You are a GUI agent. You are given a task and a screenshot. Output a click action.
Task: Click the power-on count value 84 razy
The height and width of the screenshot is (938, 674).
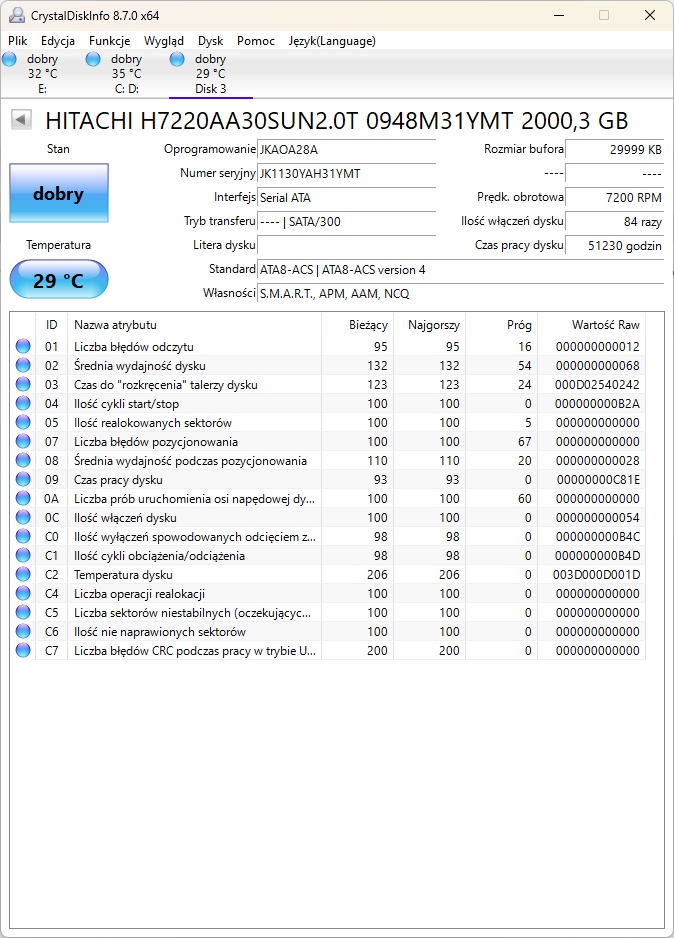pos(615,221)
